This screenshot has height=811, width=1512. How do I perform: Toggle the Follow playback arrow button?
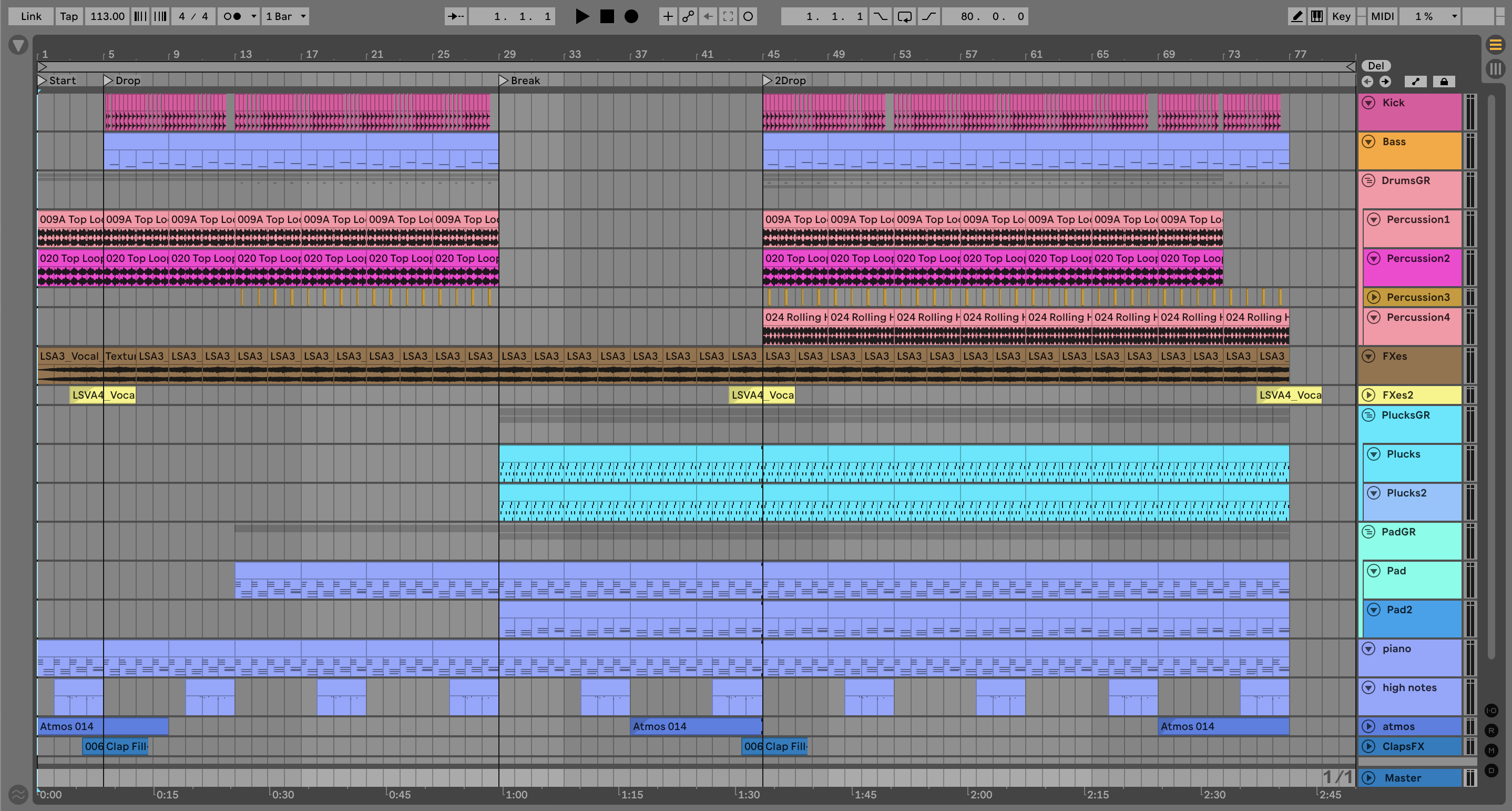(x=455, y=16)
